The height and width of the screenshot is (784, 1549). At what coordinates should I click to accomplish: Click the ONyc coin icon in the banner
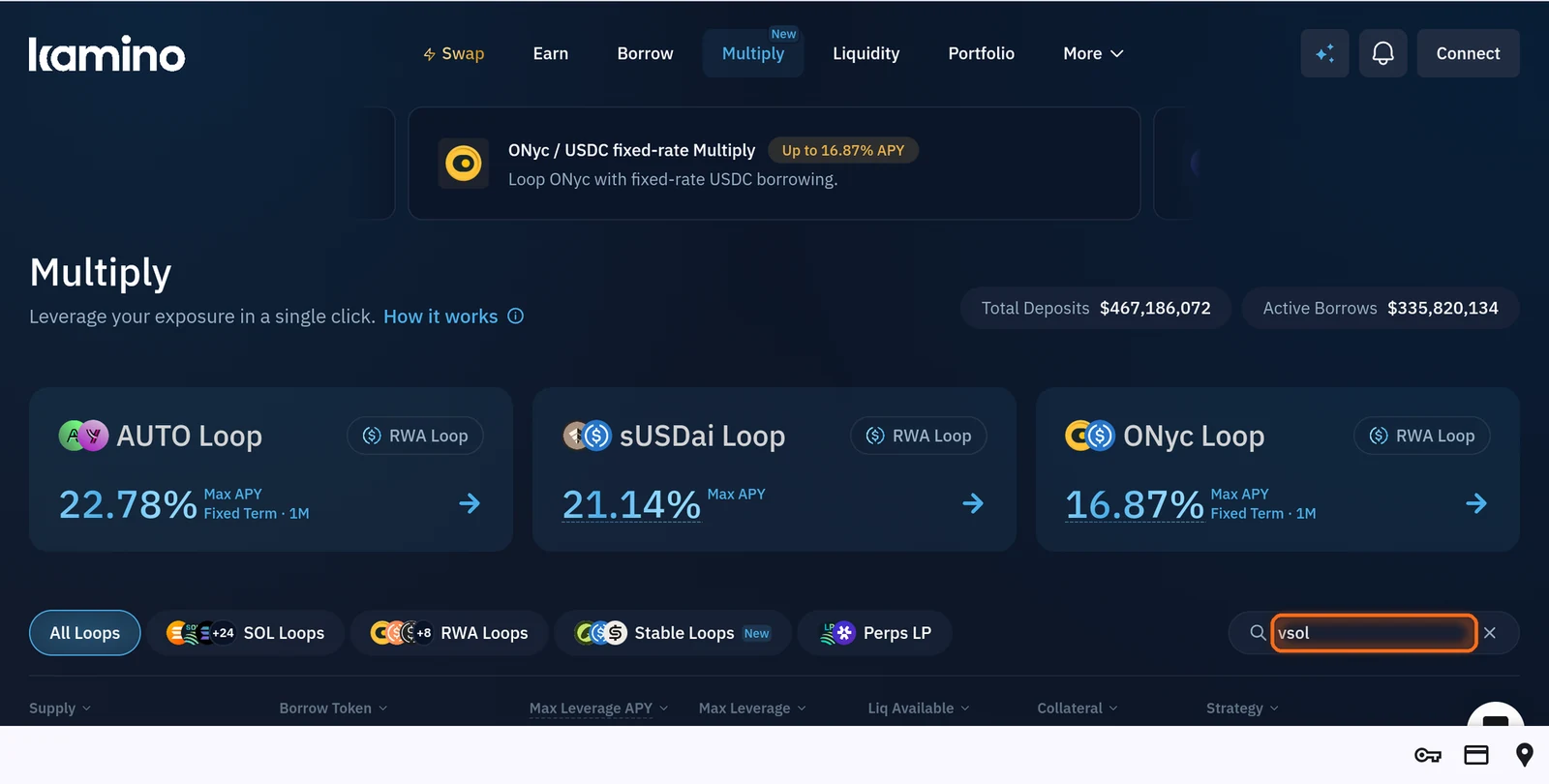(464, 164)
